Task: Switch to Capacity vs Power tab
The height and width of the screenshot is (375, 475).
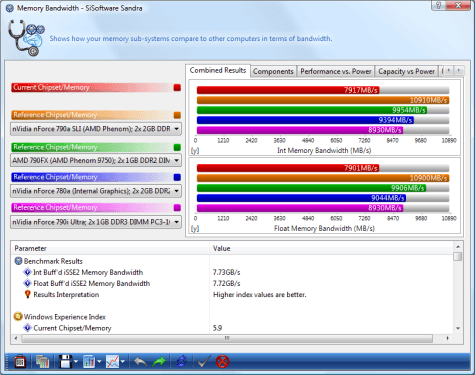Action: coord(406,71)
